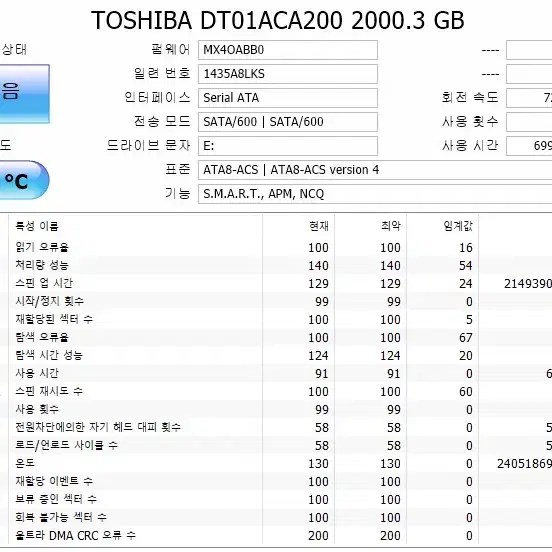The height and width of the screenshot is (552, 552).
Task: Click the 사용 횟수 field in info panel
Action: coord(529,122)
